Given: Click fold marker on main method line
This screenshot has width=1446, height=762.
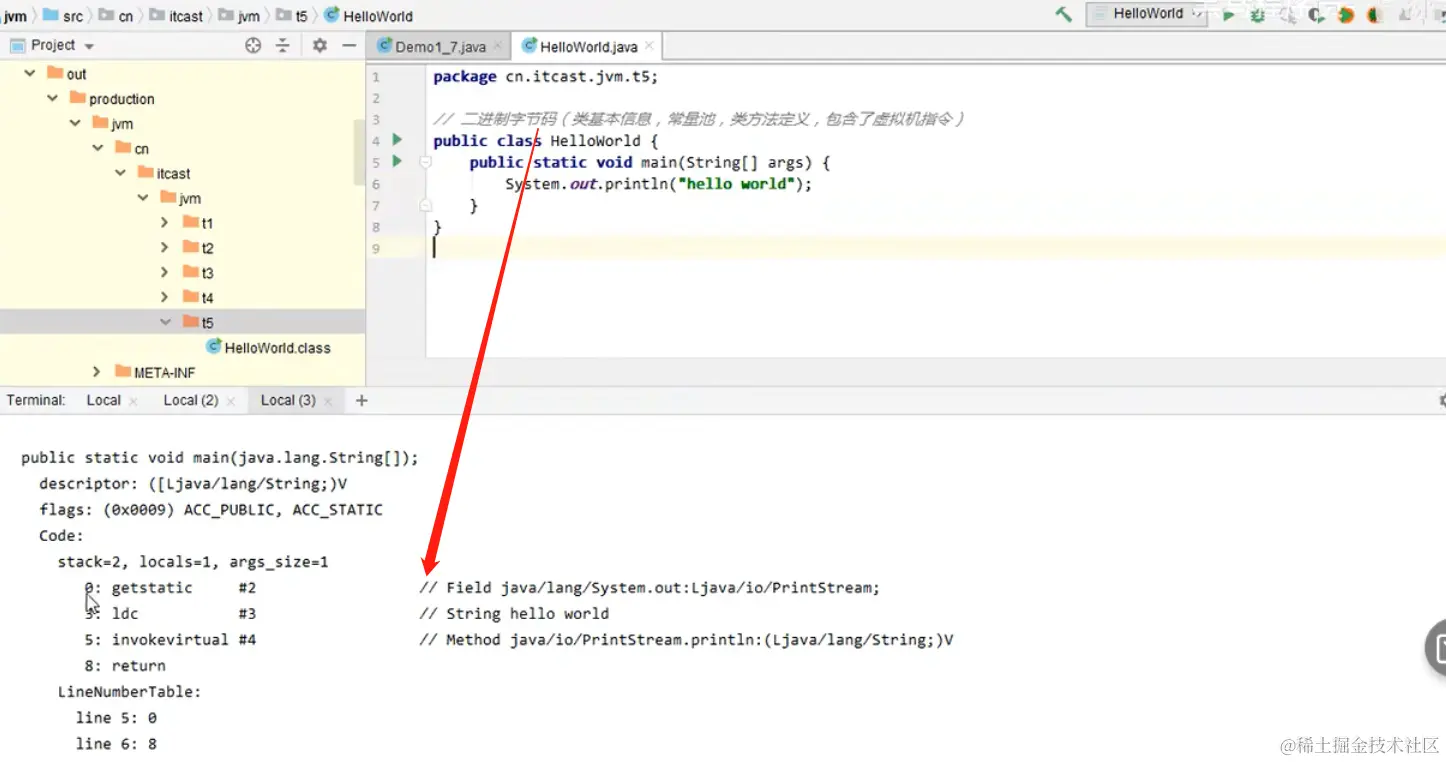Looking at the screenshot, I should click(425, 162).
